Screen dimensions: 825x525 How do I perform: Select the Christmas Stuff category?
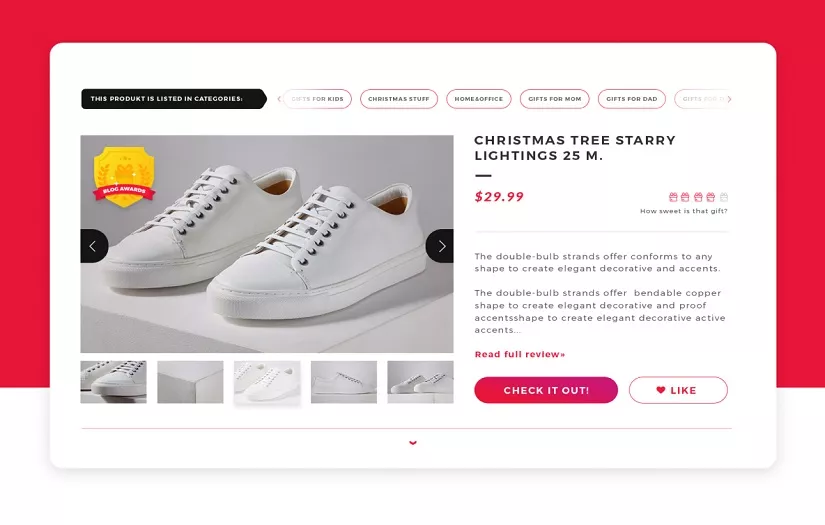398,99
